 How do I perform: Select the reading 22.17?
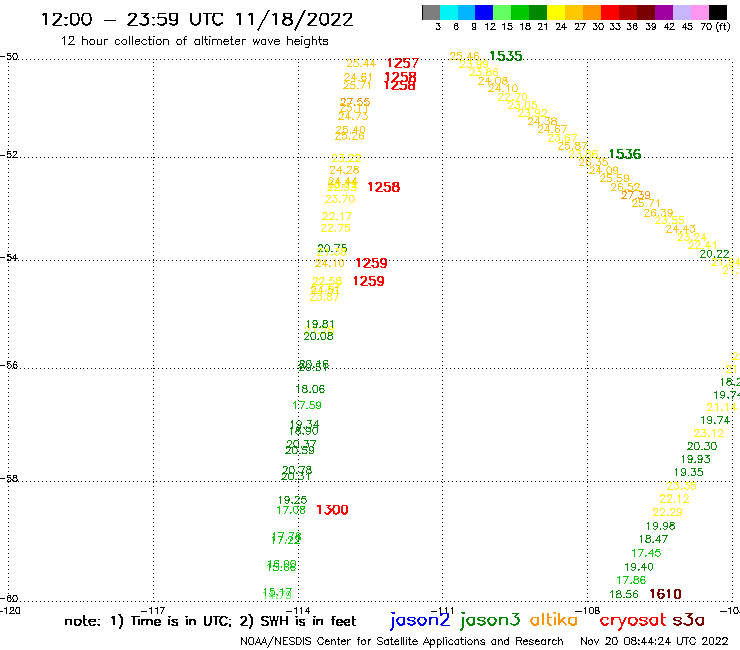click(337, 216)
